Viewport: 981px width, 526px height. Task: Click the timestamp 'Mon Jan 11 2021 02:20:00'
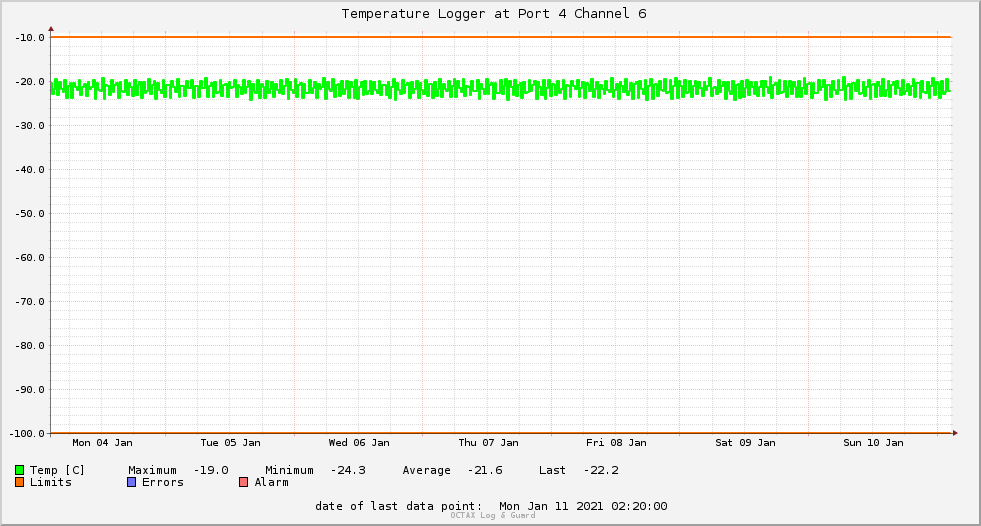tap(583, 506)
